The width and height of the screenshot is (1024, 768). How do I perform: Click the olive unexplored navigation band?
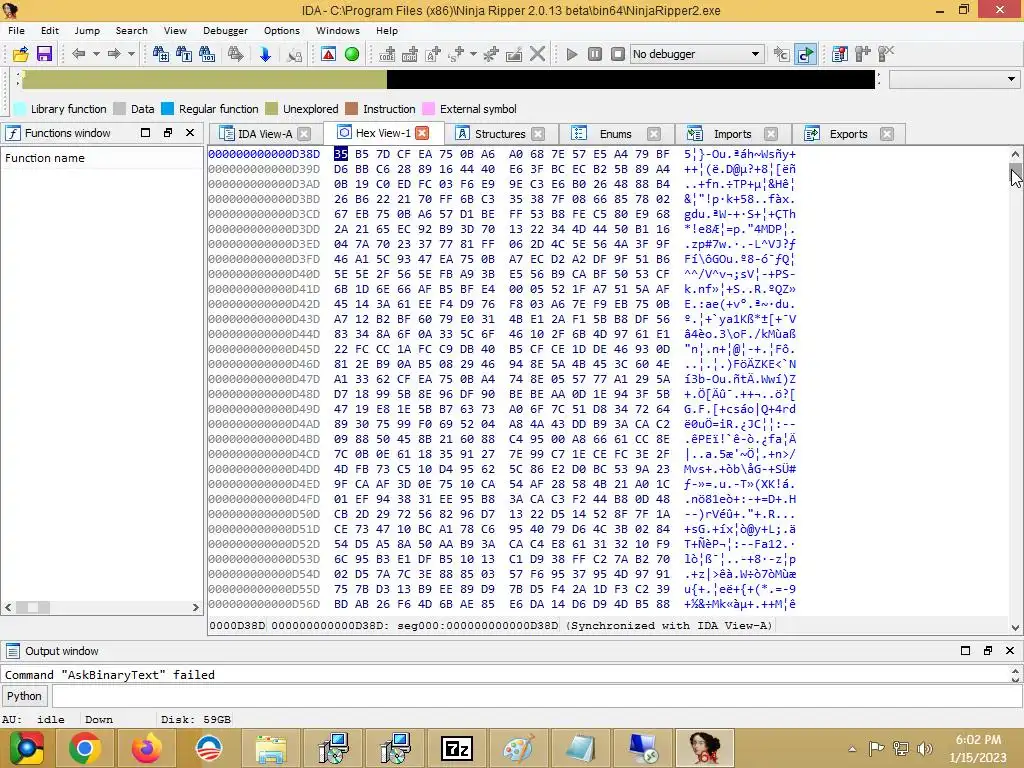pos(204,79)
